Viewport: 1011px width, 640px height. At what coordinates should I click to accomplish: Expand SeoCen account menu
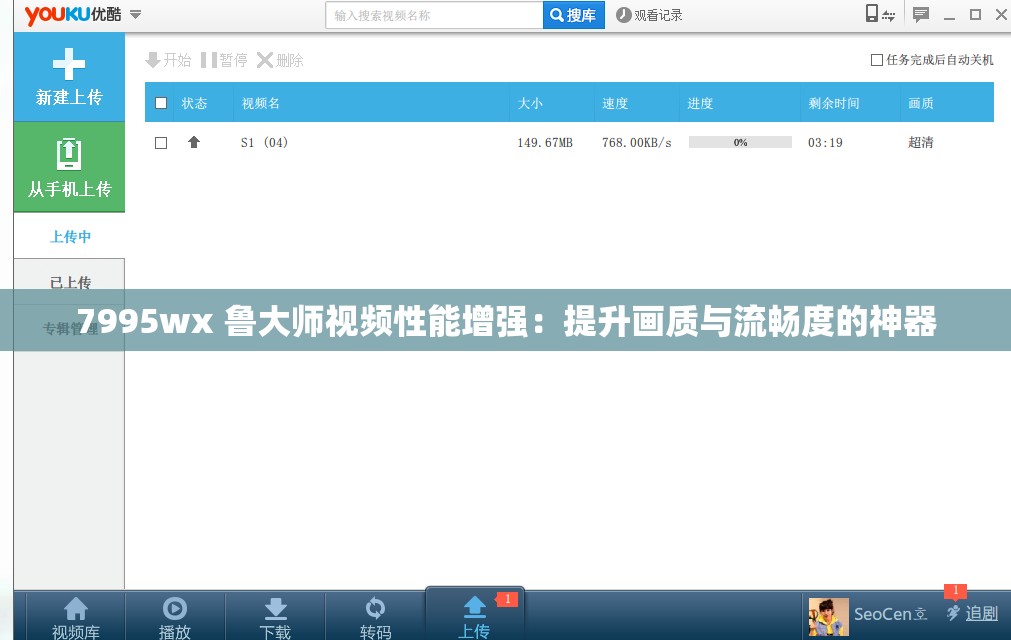pos(889,614)
